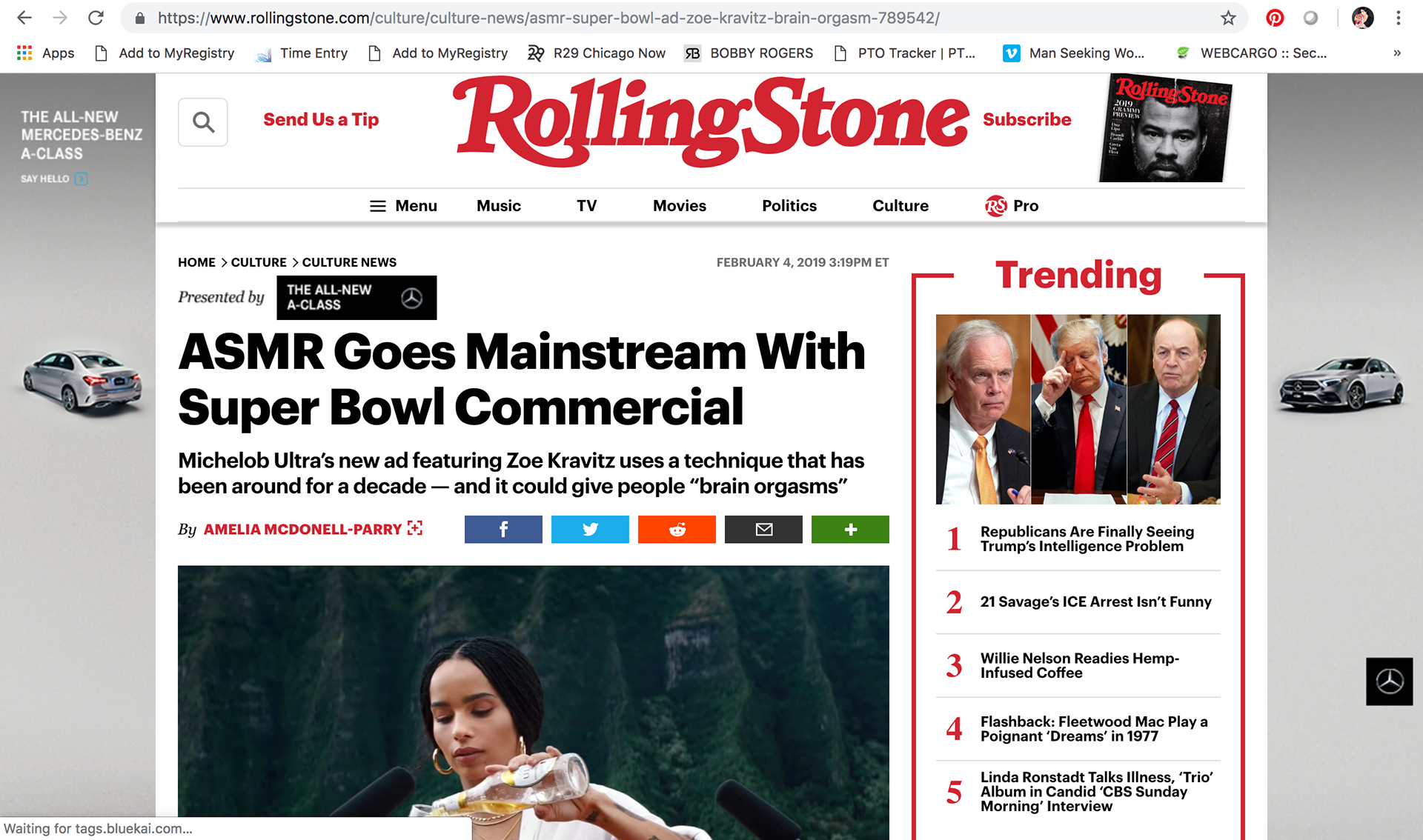The height and width of the screenshot is (840, 1423).
Task: Click the Subscribe link
Action: tap(1027, 119)
